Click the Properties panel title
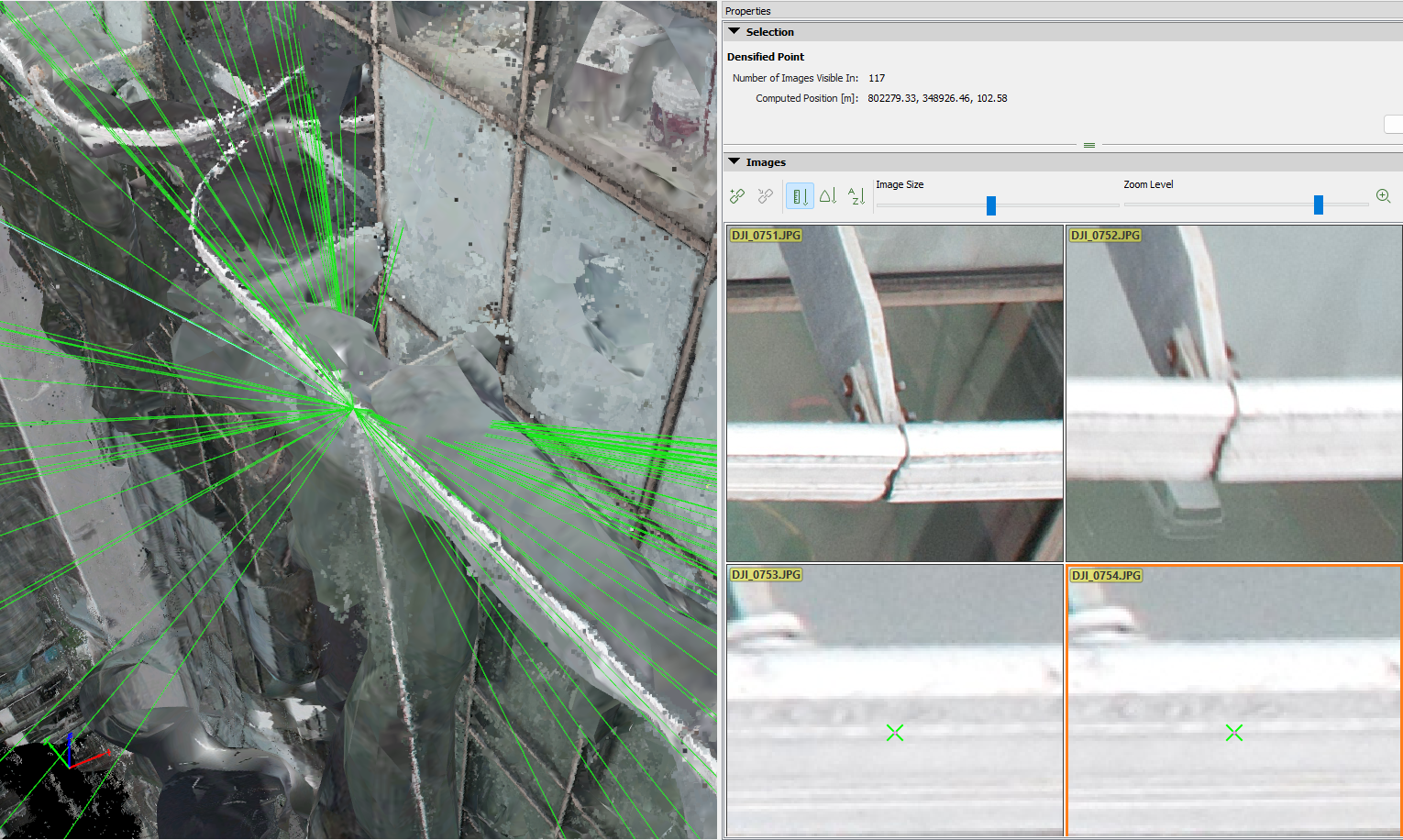Viewport: 1403px width, 840px height. click(748, 11)
